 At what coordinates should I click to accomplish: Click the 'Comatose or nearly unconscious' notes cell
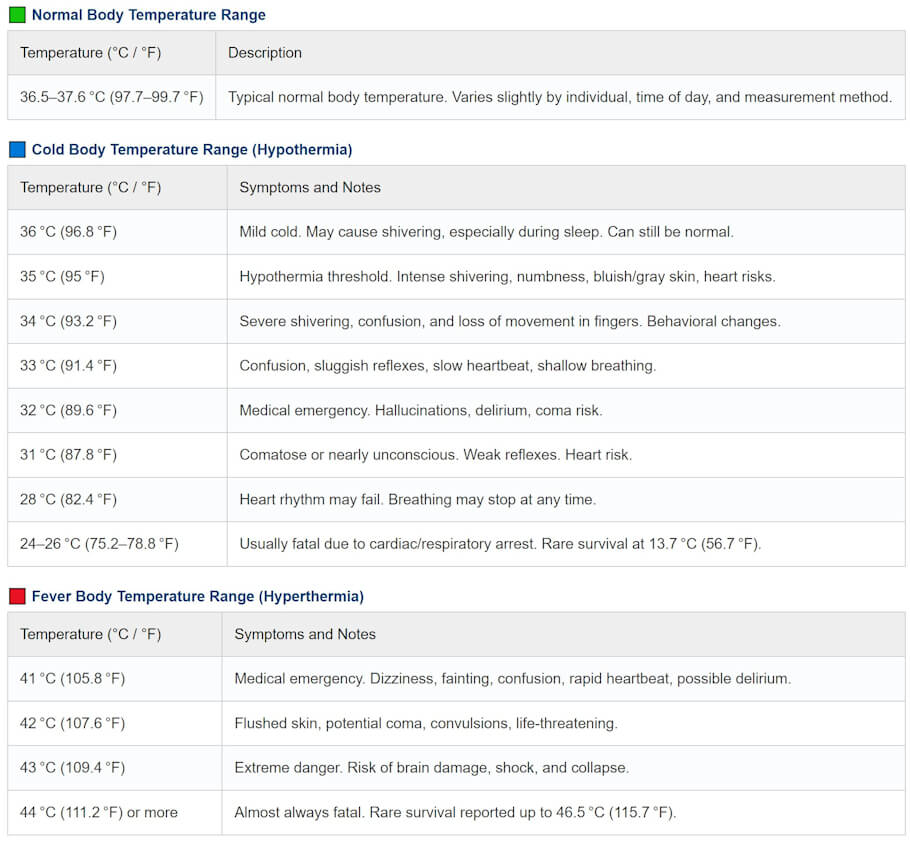click(435, 455)
